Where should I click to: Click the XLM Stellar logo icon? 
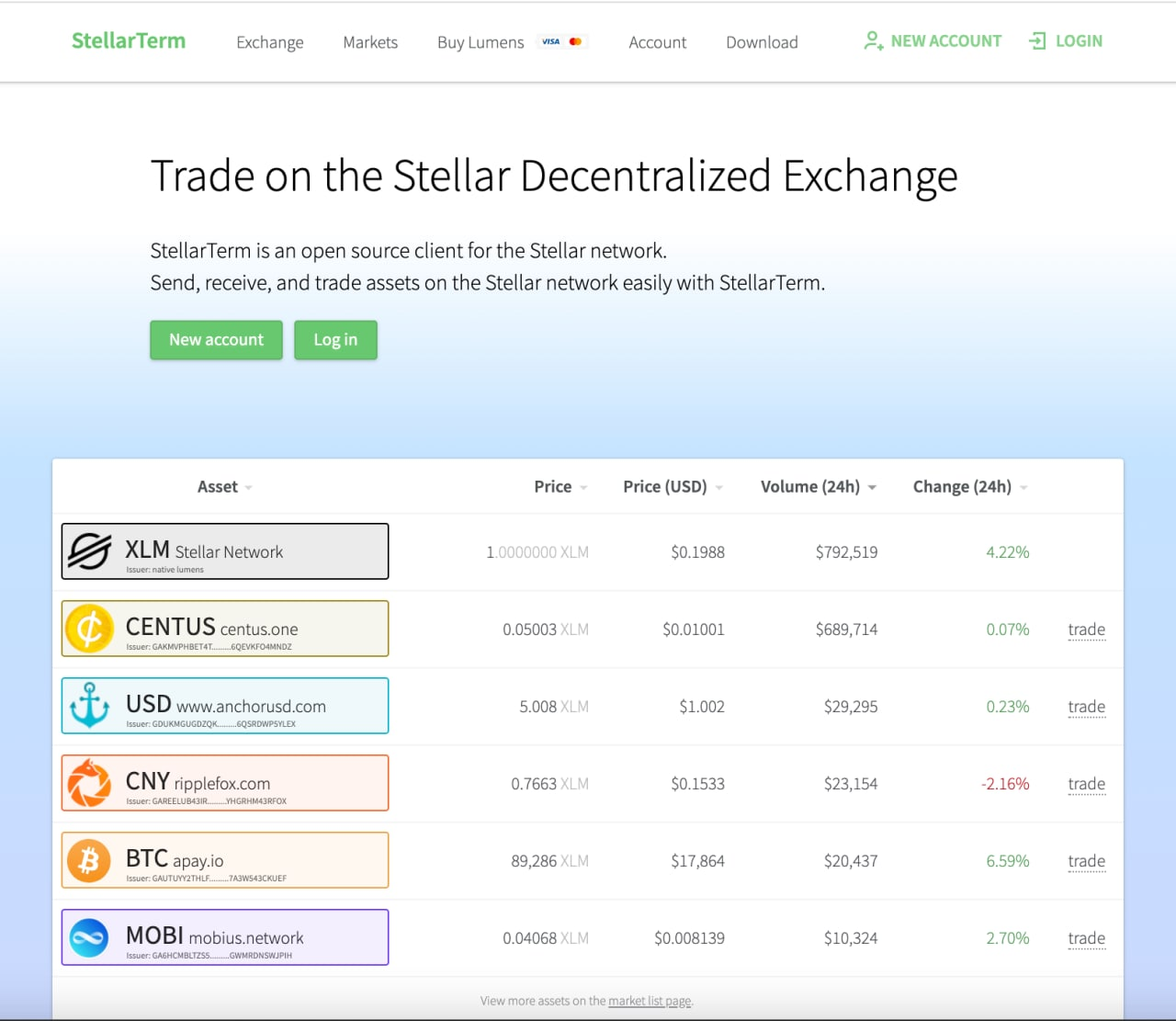tap(90, 551)
